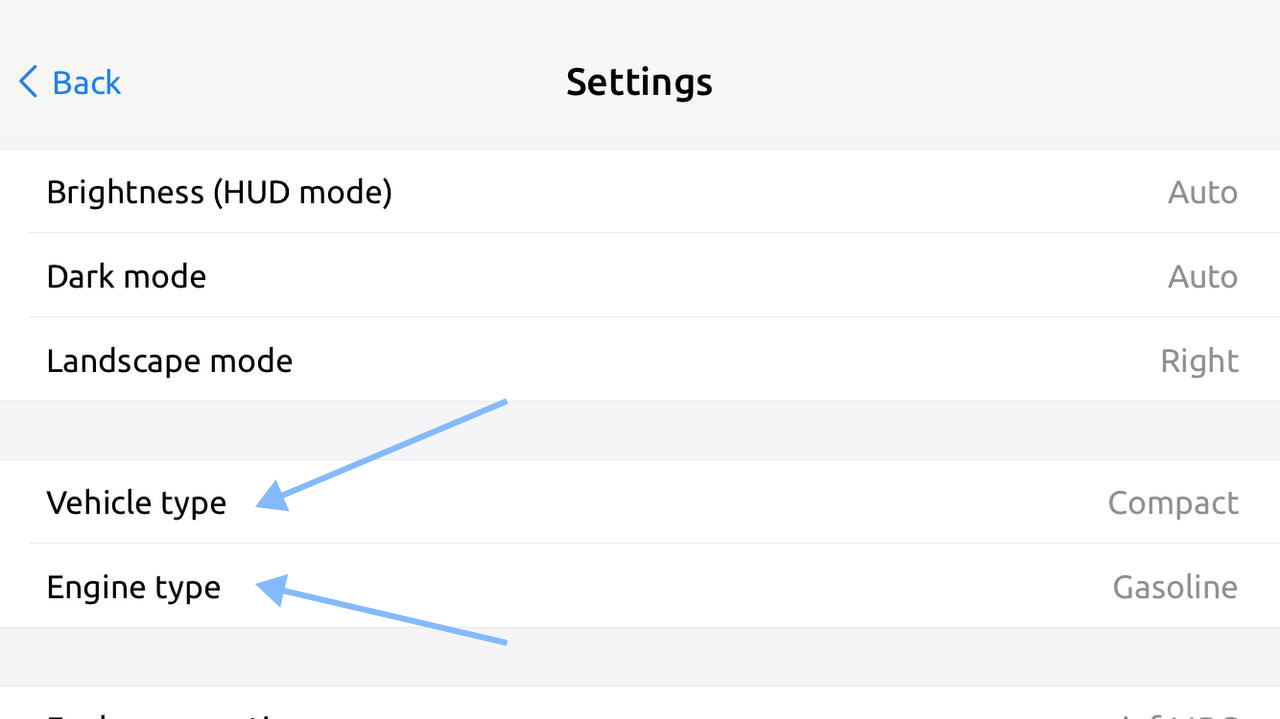
Task: Click the blue back chevron icon
Action: (28, 82)
